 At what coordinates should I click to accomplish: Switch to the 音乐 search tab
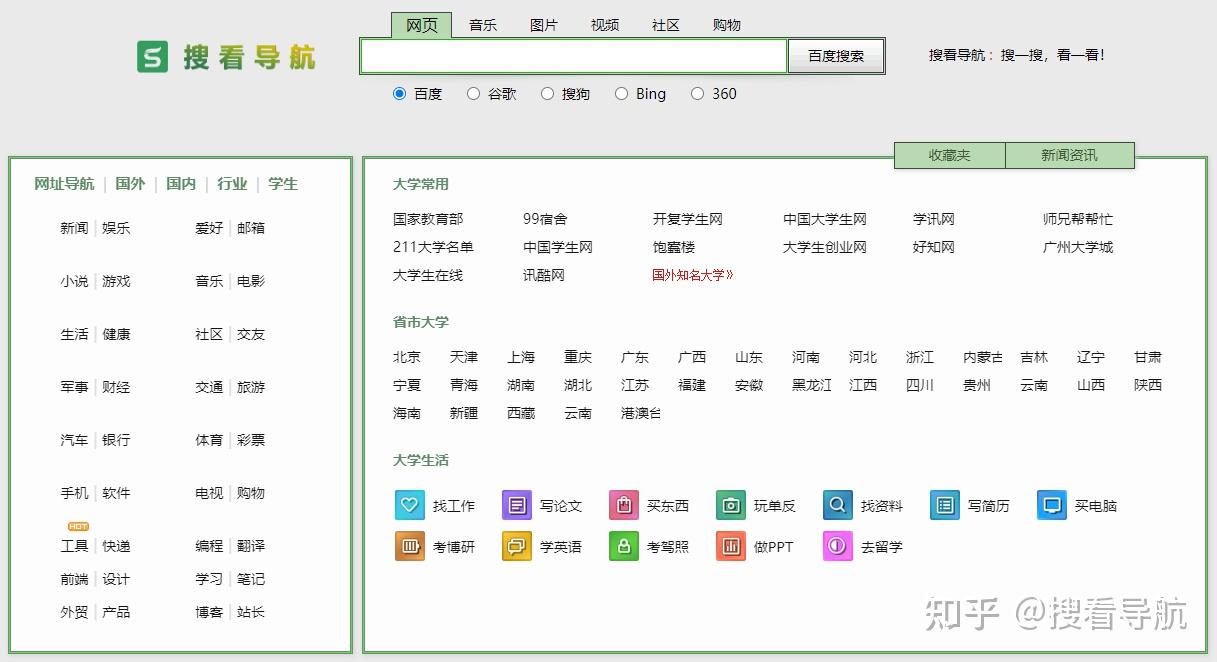pyautogui.click(x=483, y=25)
